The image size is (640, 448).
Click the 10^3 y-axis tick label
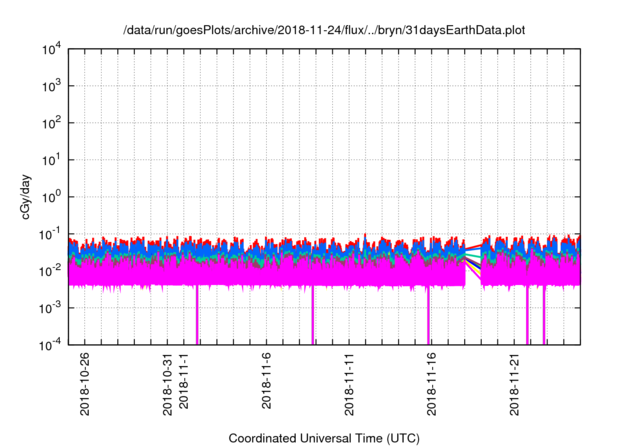[x=52, y=86]
